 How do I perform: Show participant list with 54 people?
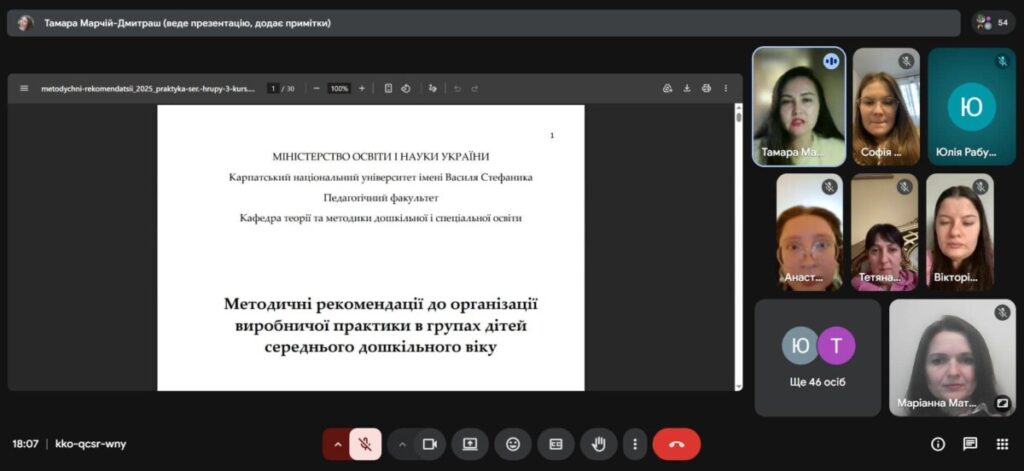click(993, 22)
